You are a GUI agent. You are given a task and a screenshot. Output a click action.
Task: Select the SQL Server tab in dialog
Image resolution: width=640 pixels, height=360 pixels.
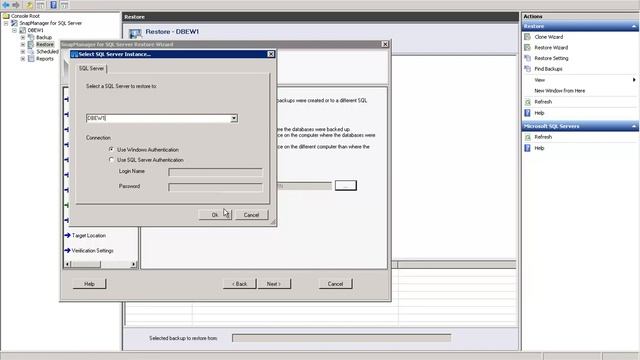91,69
